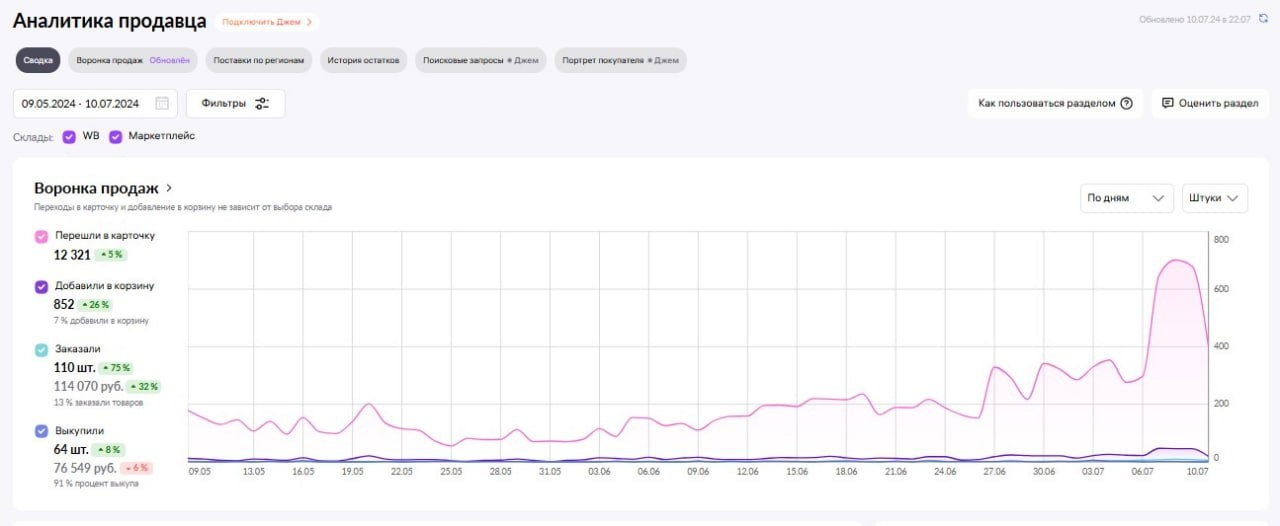Viewport: 1280px width, 526px height.
Task: Uncheck the WB warehouse checkbox
Action: pyautogui.click(x=69, y=136)
